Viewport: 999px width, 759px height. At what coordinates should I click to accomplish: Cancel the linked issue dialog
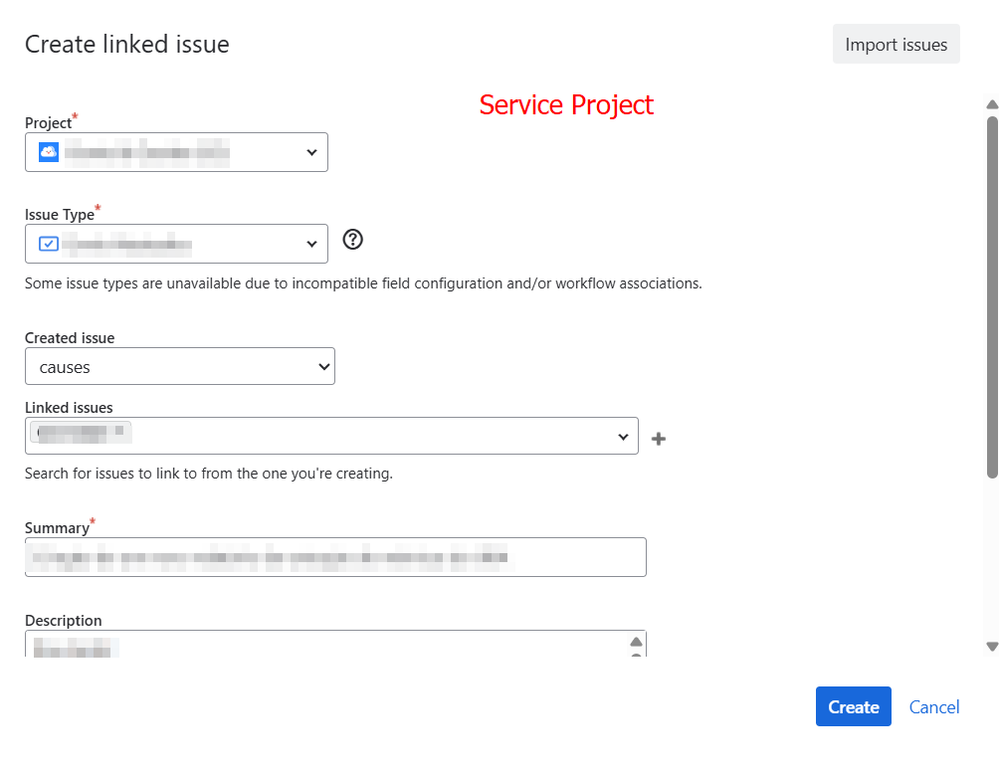pos(934,707)
